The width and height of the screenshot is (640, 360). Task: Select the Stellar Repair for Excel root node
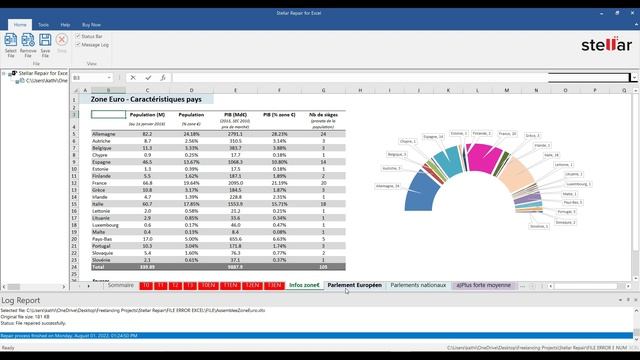tap(39, 73)
